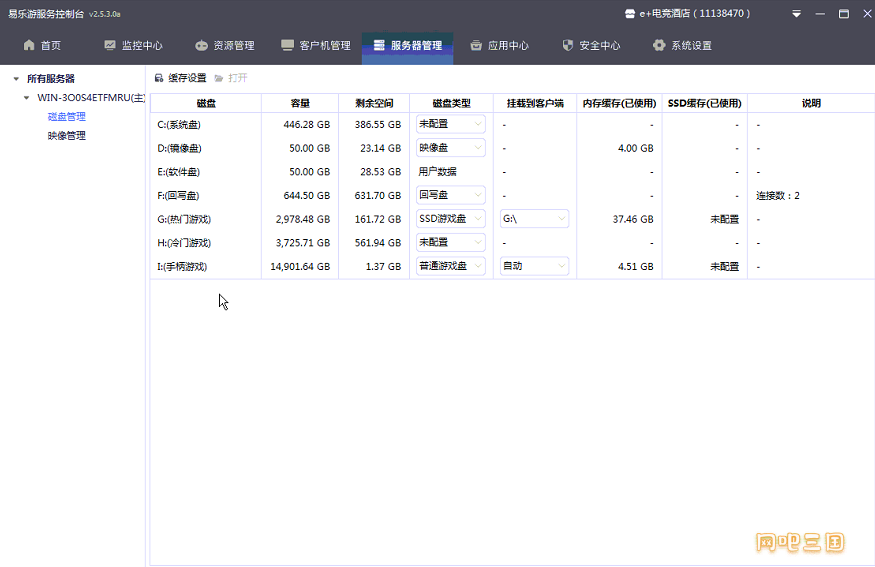Click the shield icon for 安全中心
The image size is (875, 567).
coord(568,45)
